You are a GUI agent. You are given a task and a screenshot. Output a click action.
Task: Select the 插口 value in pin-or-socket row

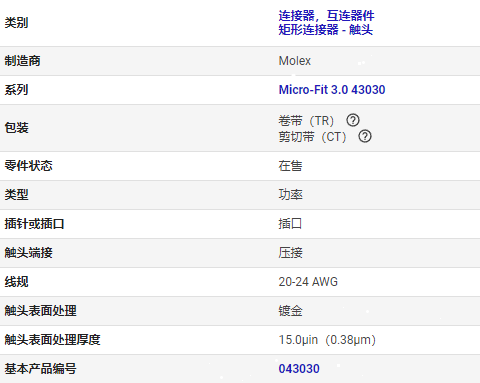290,223
